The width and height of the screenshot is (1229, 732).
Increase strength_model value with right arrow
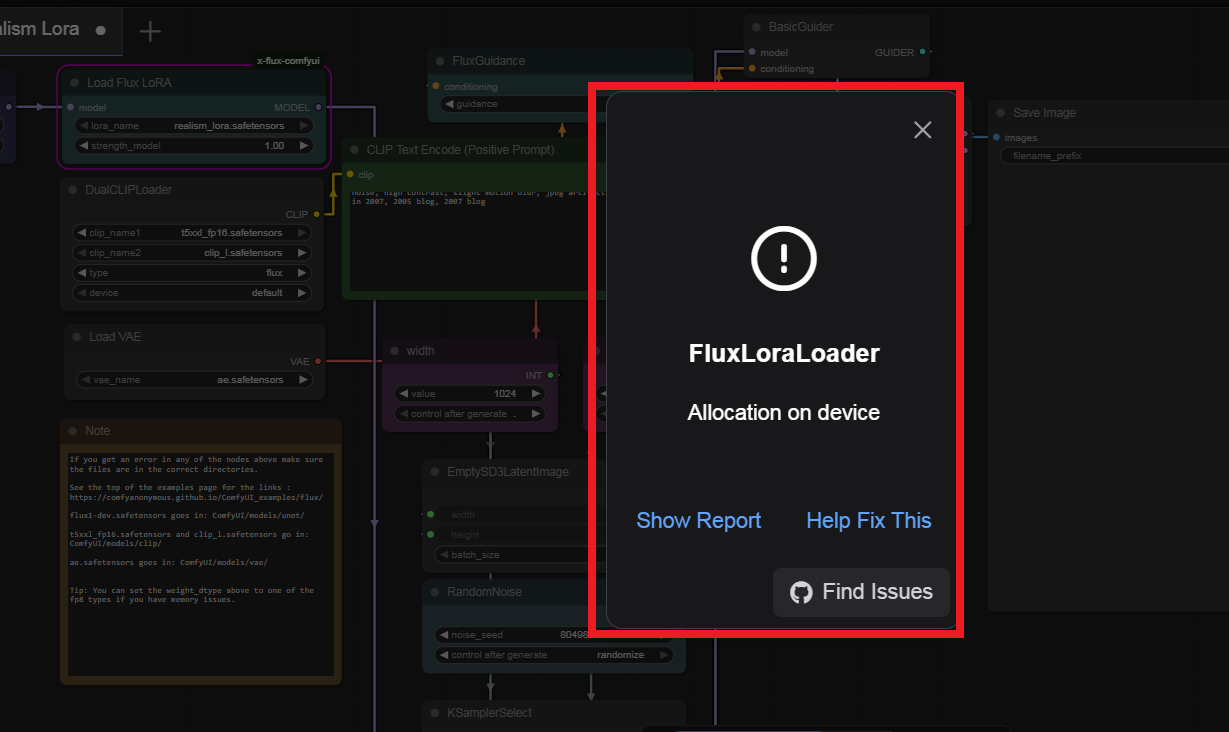(304, 146)
